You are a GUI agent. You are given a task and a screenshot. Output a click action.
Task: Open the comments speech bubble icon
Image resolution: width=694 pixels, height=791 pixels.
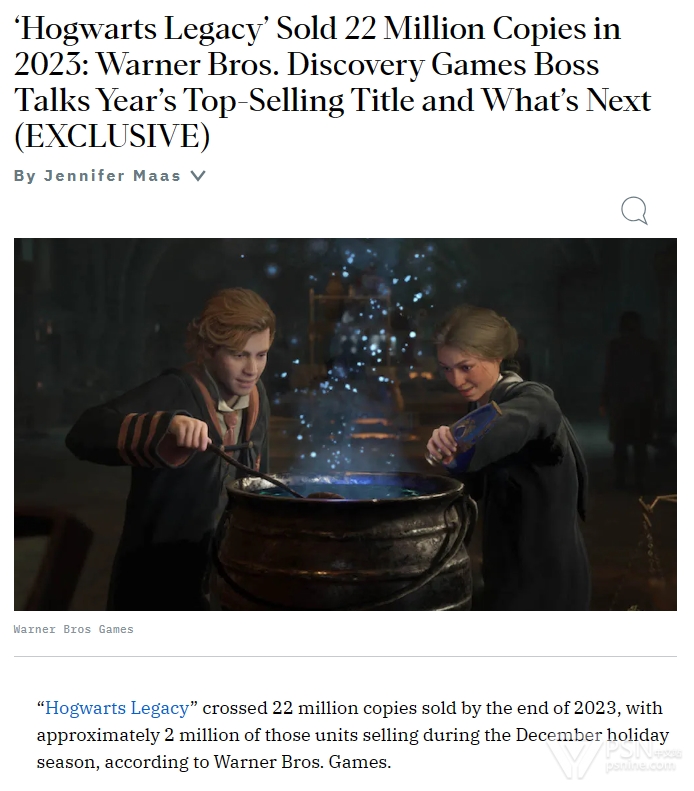pyautogui.click(x=634, y=210)
